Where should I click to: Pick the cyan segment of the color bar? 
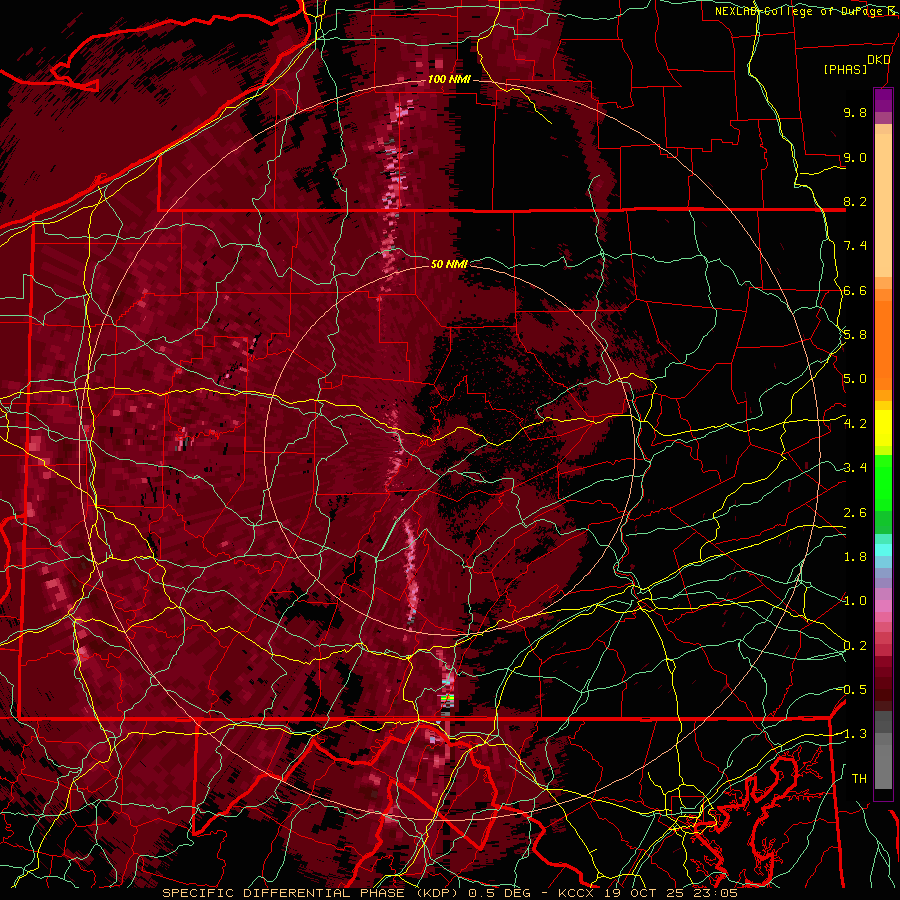(883, 550)
